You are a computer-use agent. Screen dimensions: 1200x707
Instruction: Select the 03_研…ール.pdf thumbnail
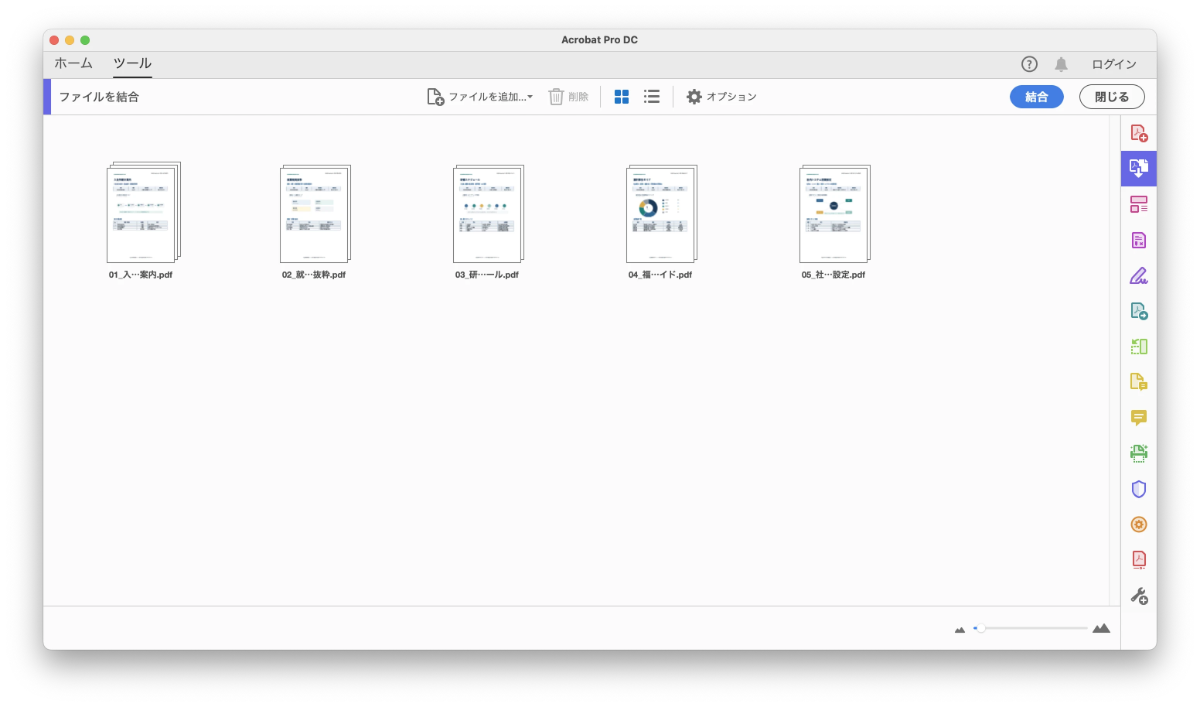click(x=487, y=213)
